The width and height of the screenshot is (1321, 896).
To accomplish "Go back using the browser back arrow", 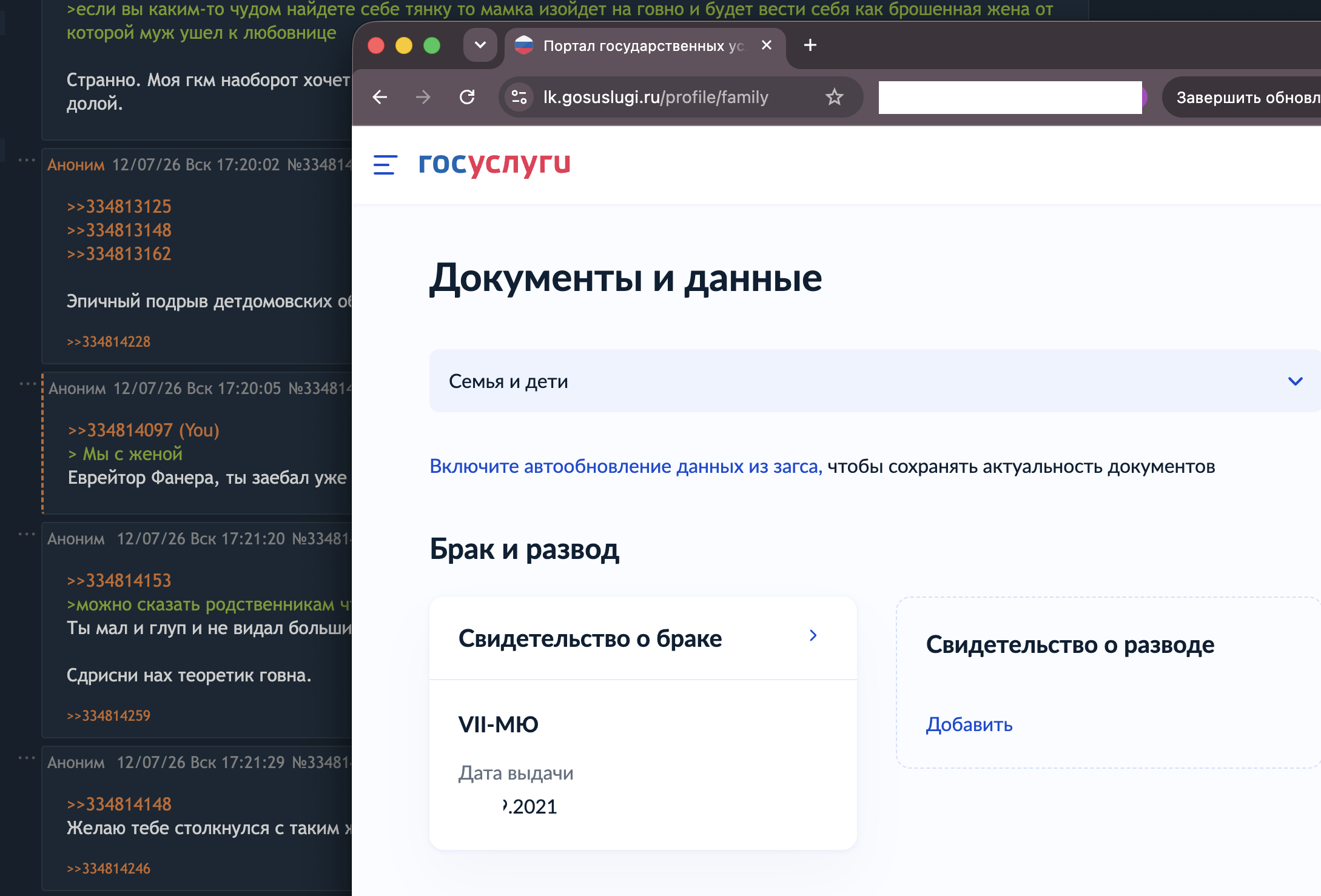I will [x=380, y=97].
